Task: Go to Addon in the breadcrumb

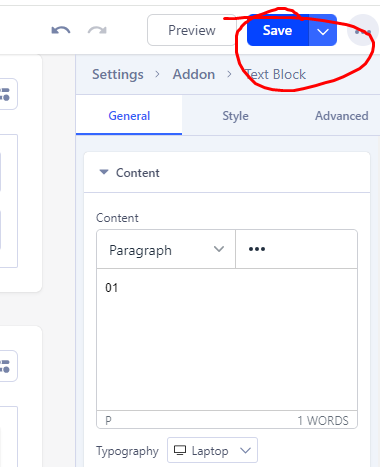Action: pyautogui.click(x=194, y=74)
